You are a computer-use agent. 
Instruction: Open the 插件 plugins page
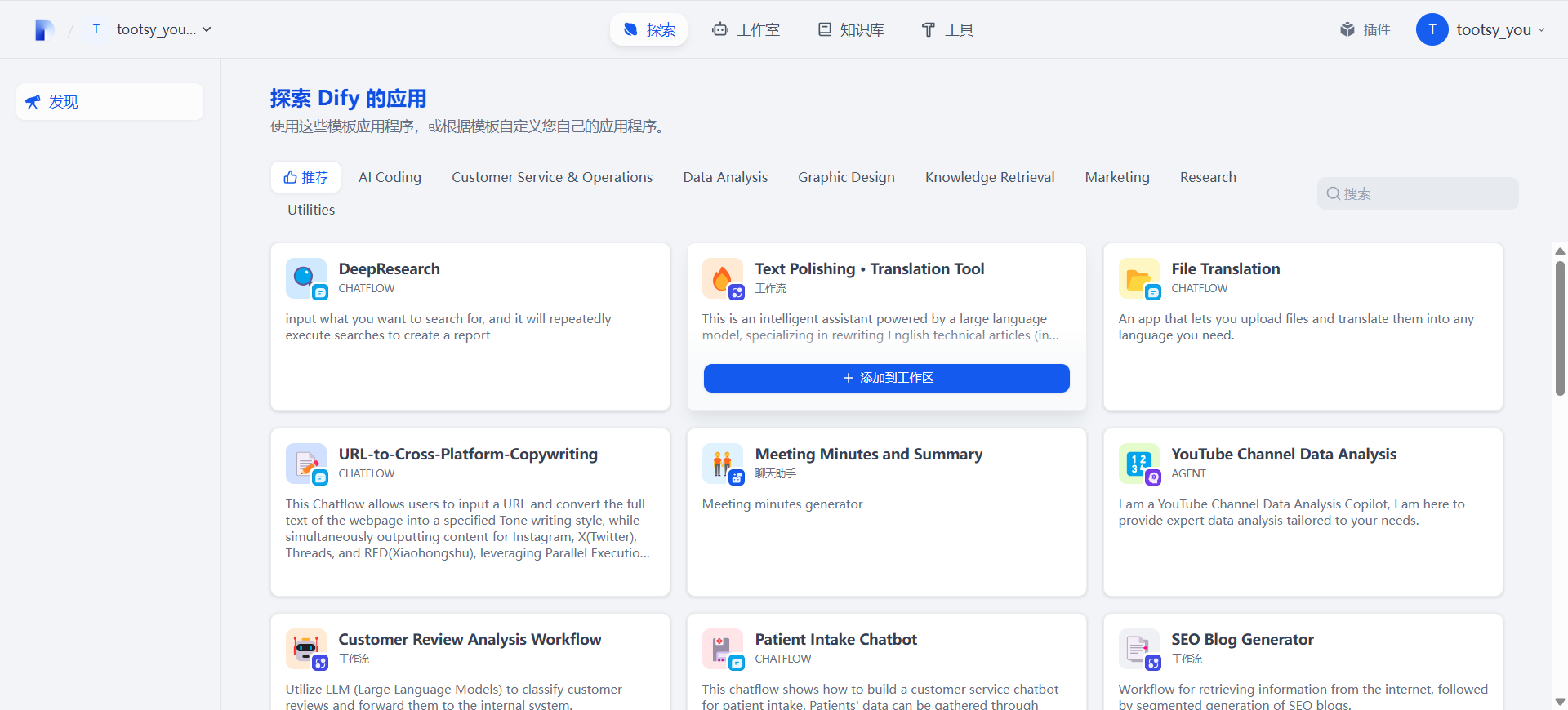pos(1365,29)
